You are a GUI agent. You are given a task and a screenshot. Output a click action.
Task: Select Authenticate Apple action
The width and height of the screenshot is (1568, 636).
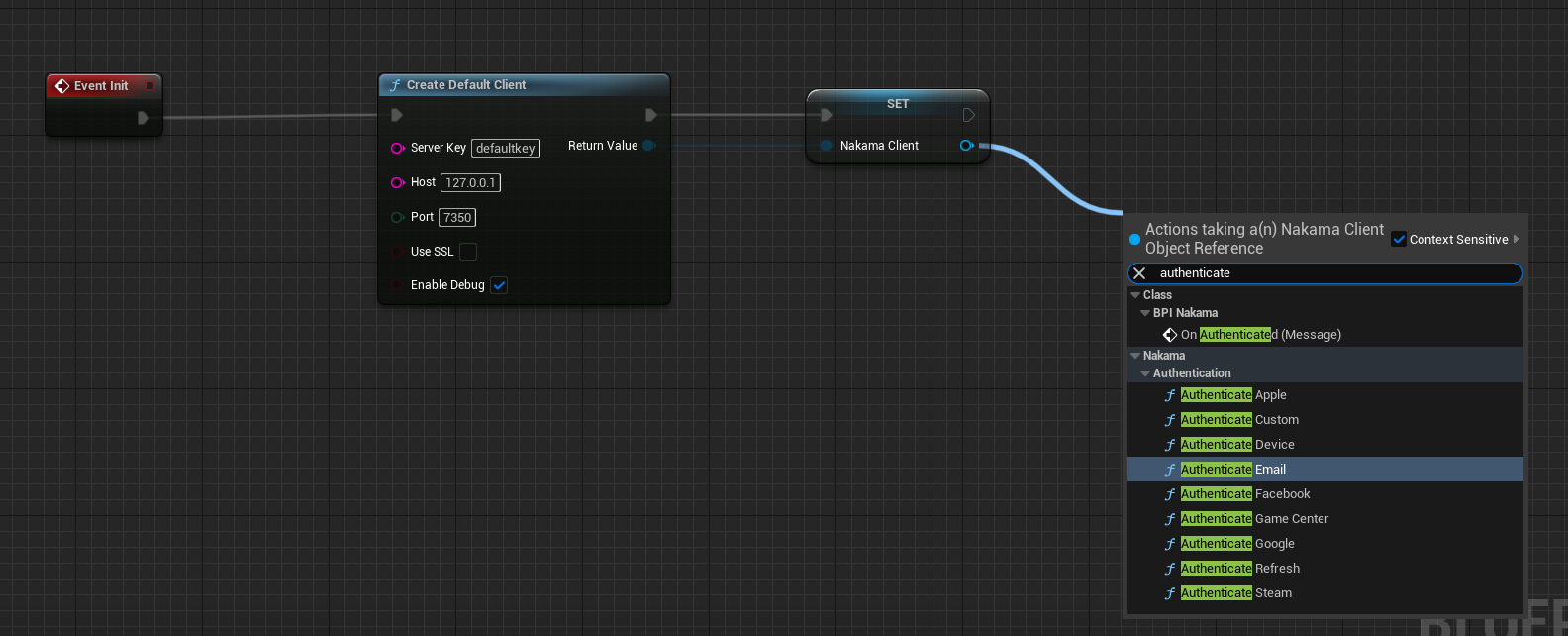pyautogui.click(x=1325, y=395)
